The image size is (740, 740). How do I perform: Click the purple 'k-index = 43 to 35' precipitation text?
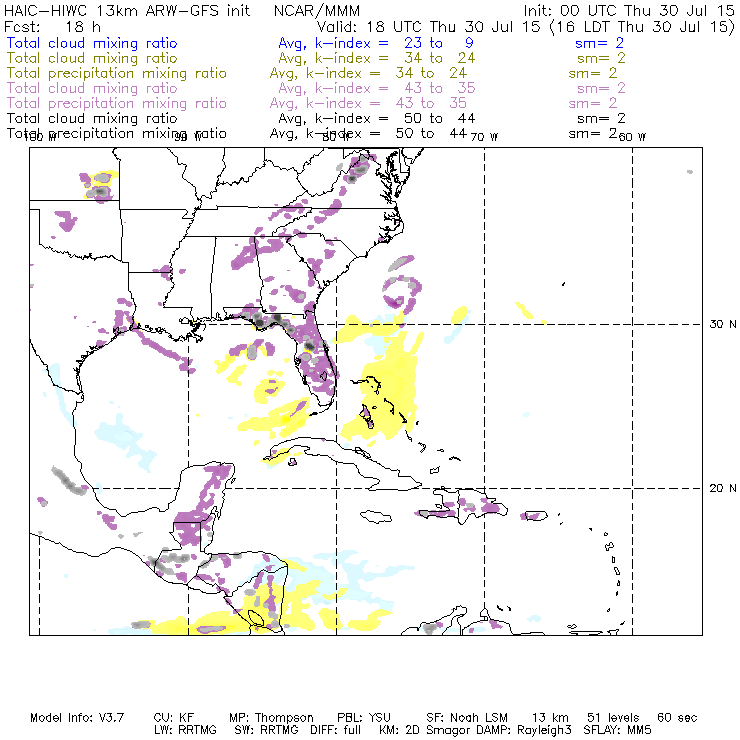click(386, 103)
